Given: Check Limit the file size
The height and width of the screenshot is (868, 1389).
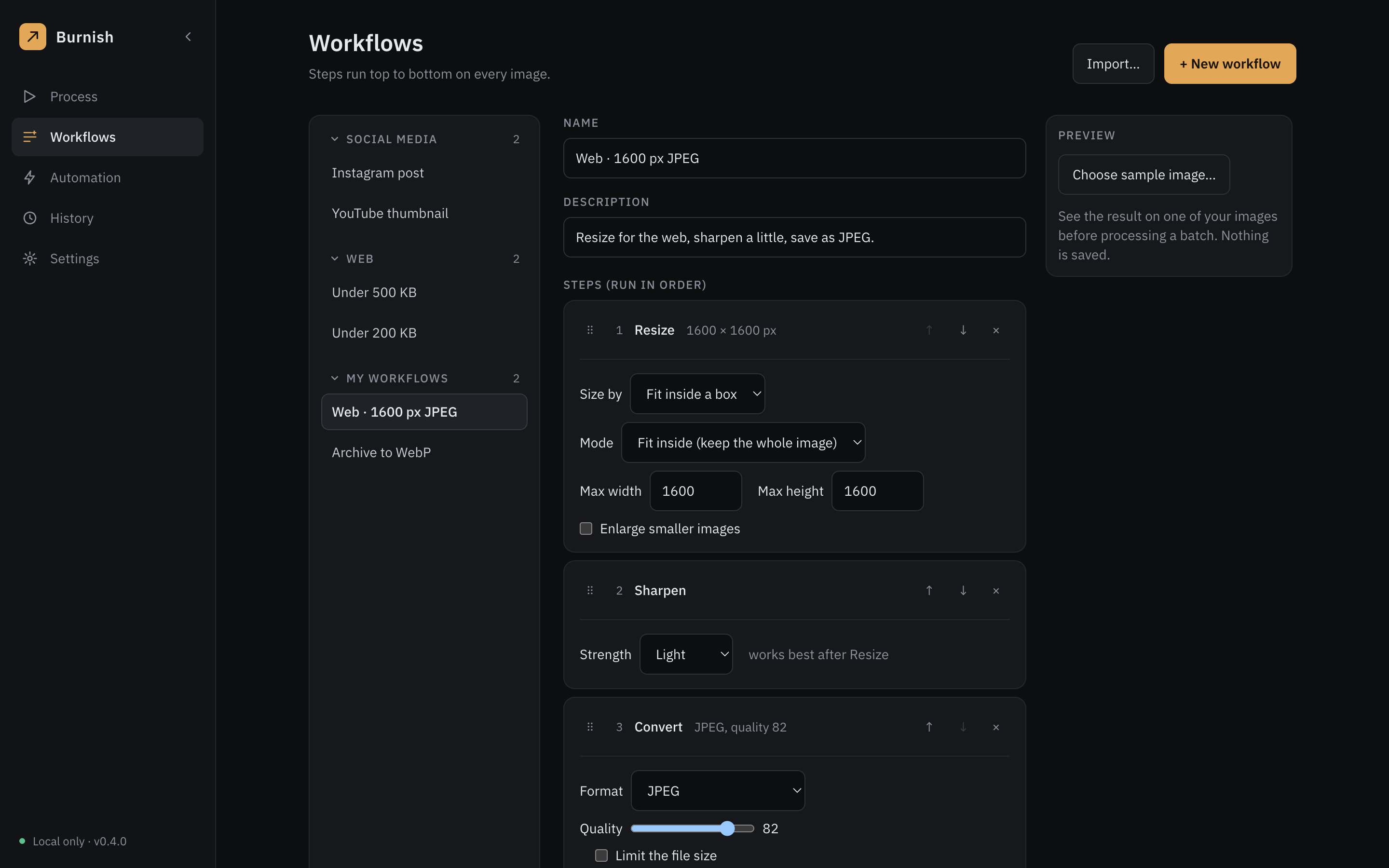Looking at the screenshot, I should (601, 855).
